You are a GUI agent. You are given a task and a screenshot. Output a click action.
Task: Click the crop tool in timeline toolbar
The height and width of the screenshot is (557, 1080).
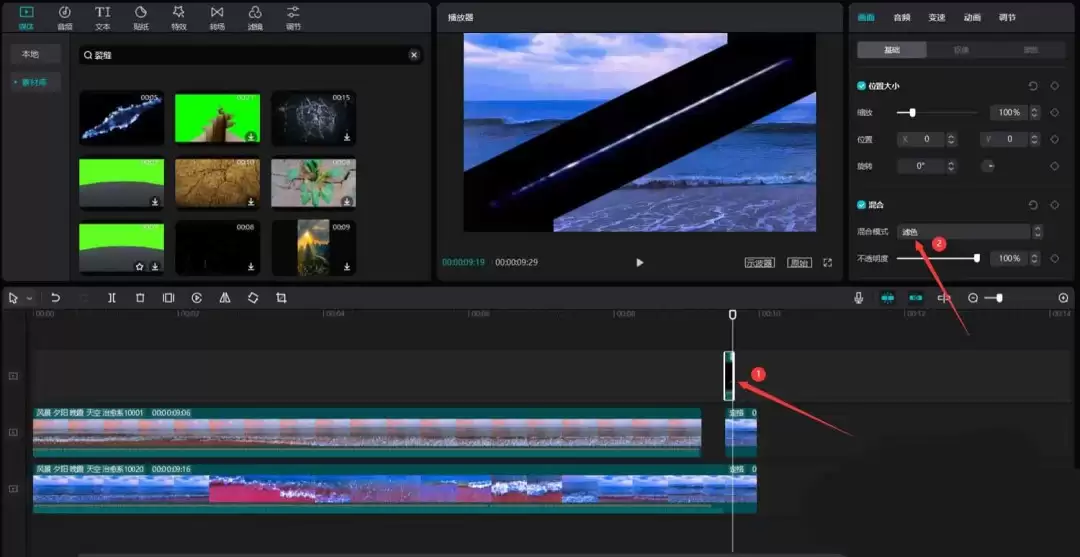281,298
